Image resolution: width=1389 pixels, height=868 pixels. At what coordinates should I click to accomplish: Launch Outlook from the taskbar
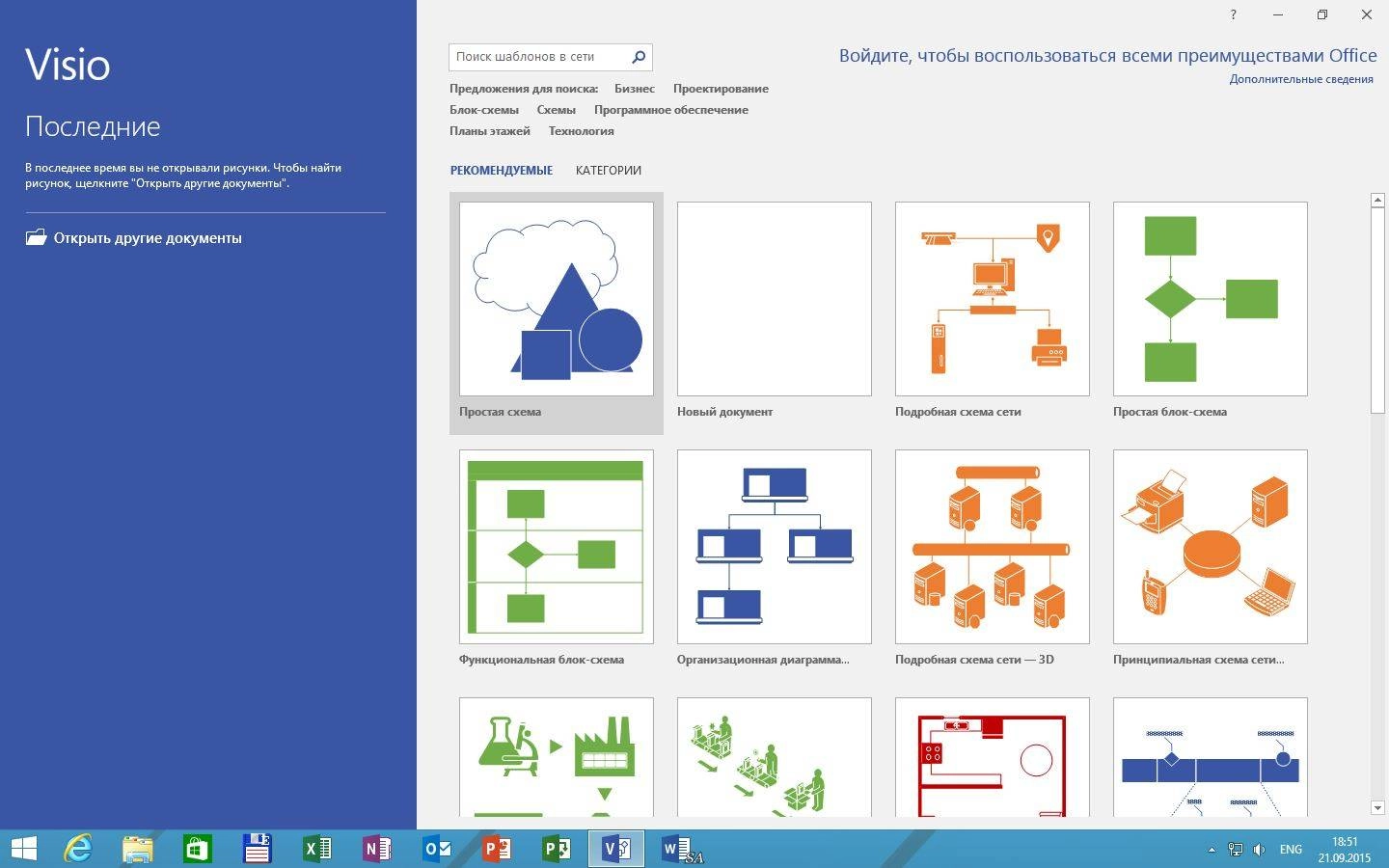[x=437, y=849]
